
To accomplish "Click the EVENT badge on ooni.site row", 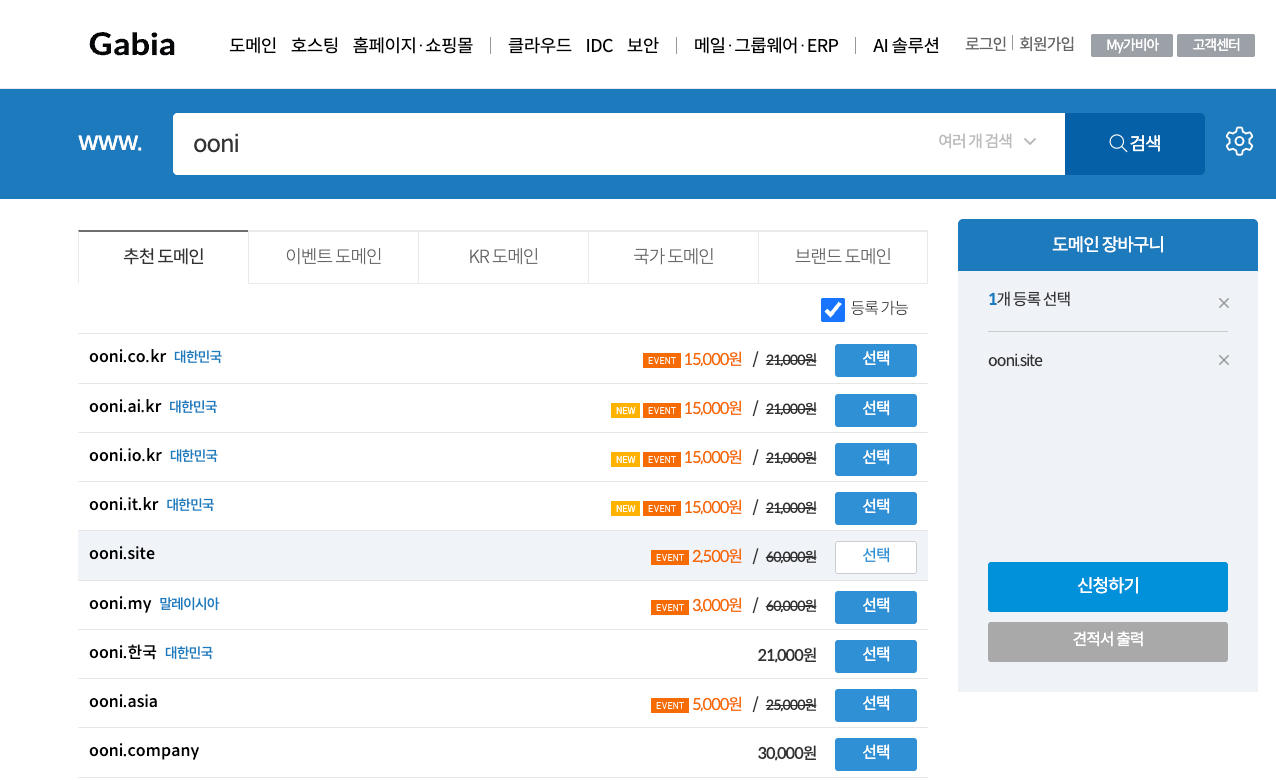I will tap(670, 558).
